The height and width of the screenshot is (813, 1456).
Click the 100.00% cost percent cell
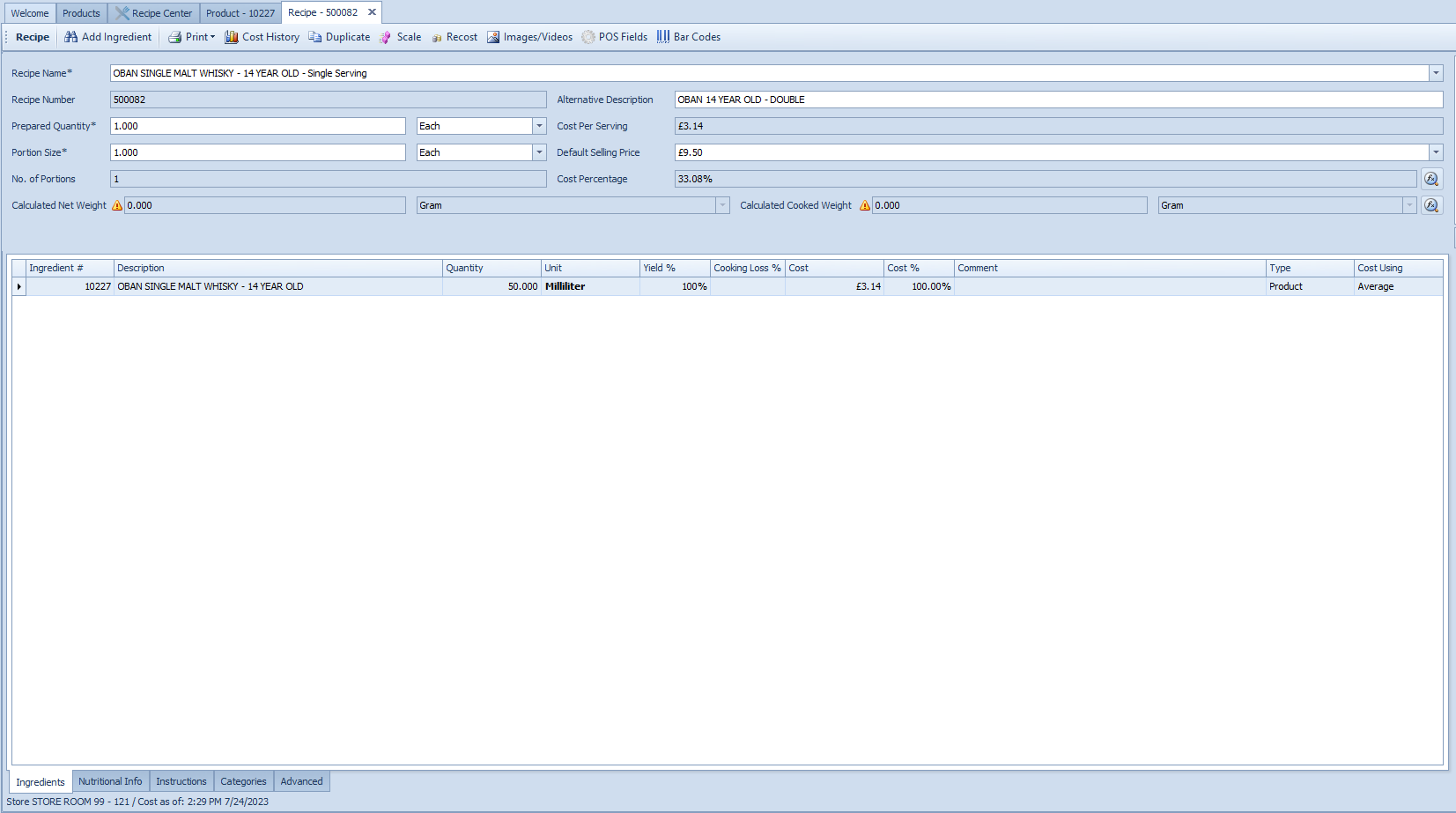[919, 286]
